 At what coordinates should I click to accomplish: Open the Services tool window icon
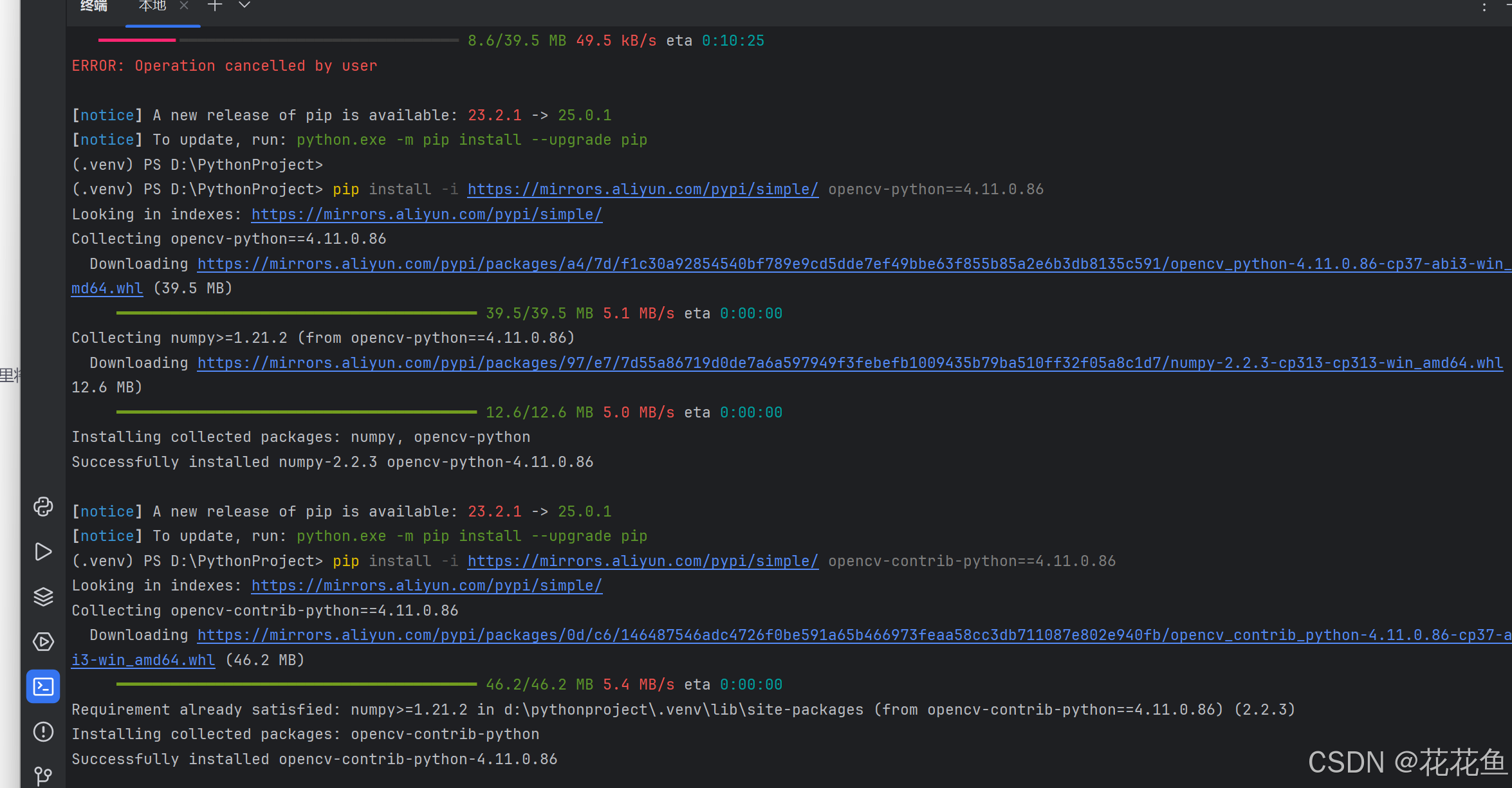43,642
